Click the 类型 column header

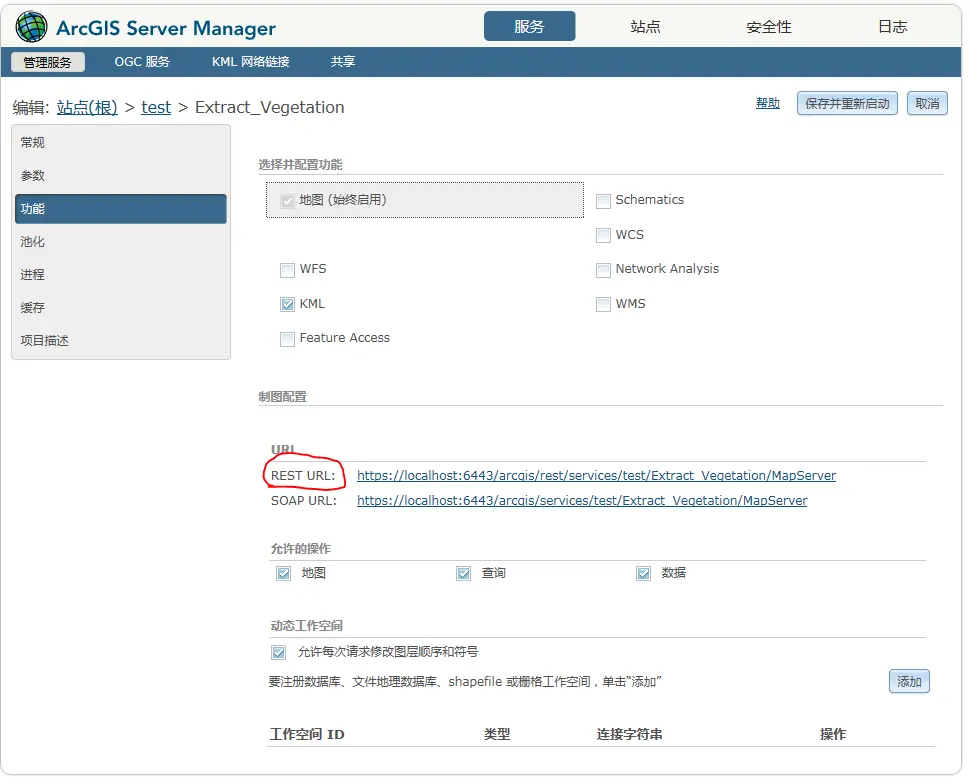(497, 735)
